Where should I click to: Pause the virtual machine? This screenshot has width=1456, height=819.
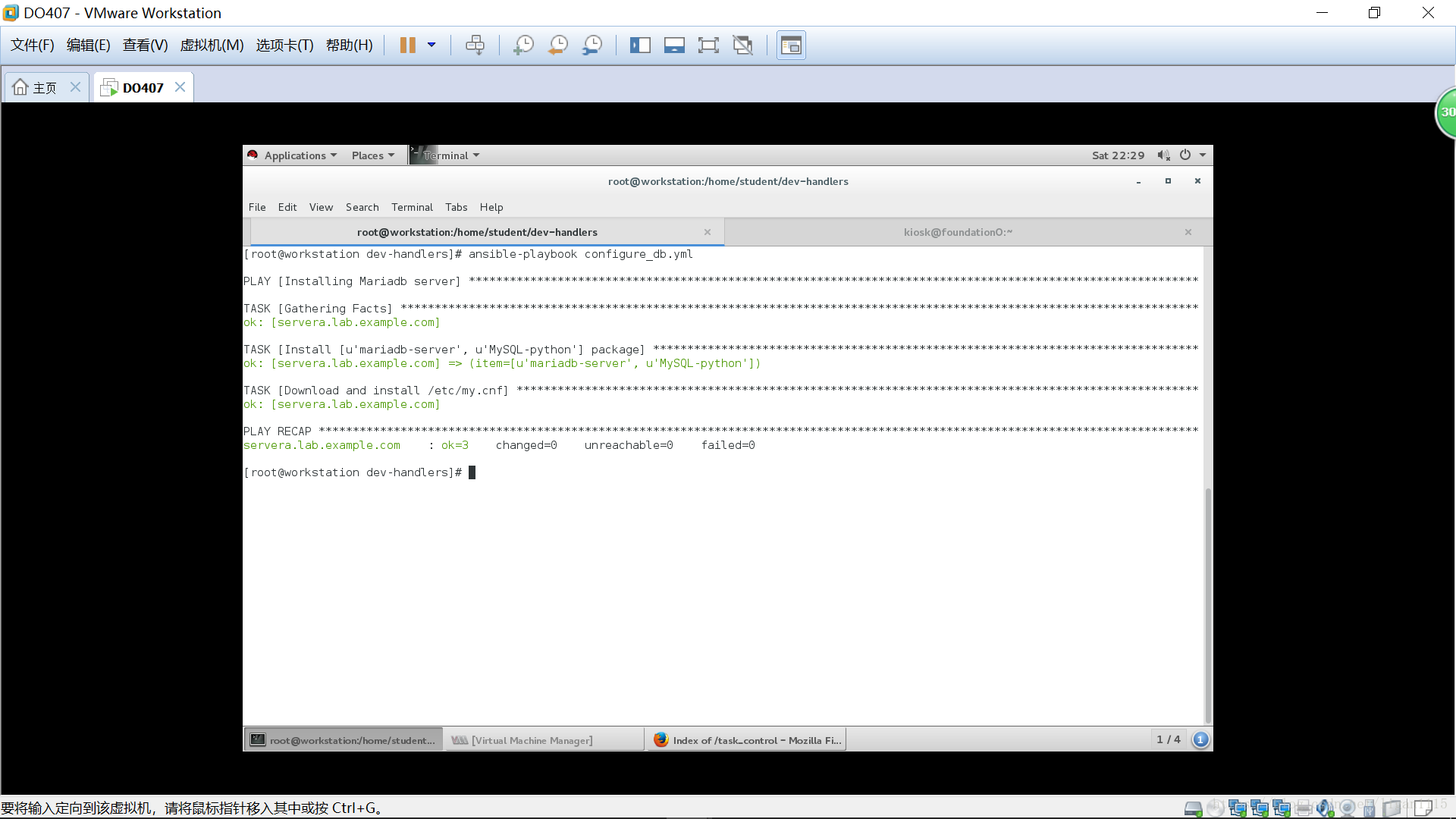coord(407,45)
